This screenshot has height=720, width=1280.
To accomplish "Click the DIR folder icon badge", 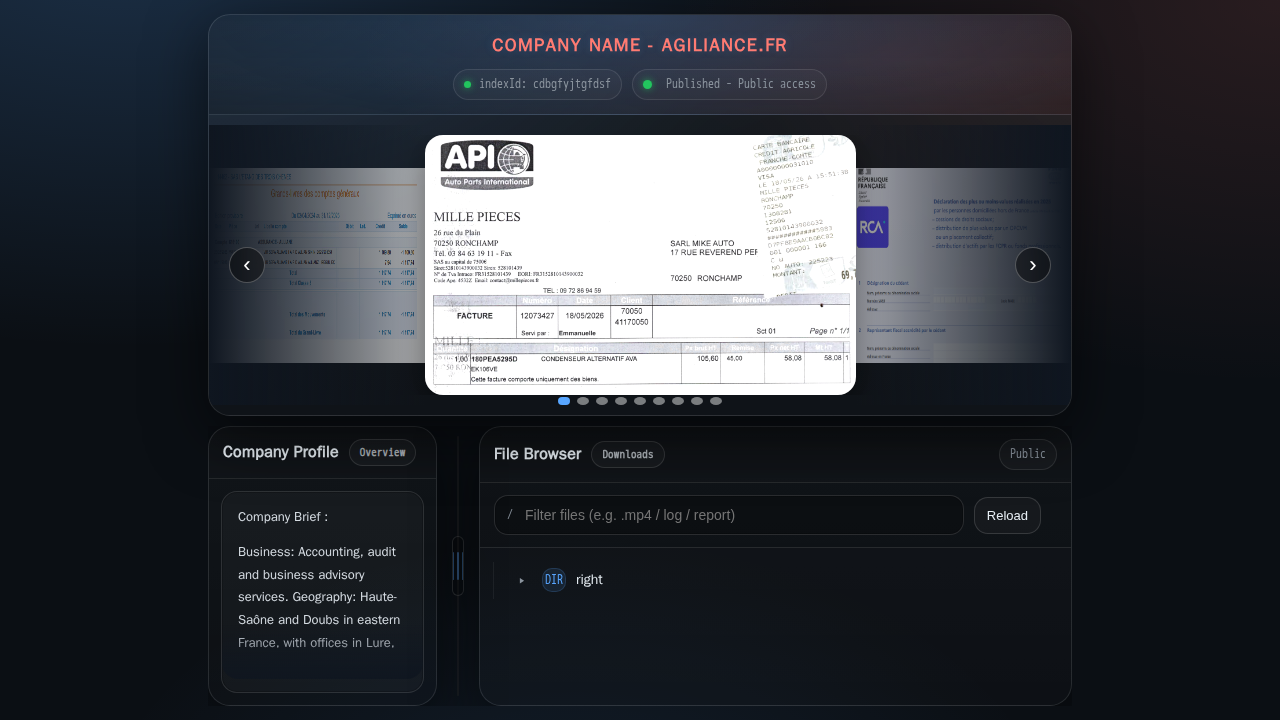I will tap(554, 580).
